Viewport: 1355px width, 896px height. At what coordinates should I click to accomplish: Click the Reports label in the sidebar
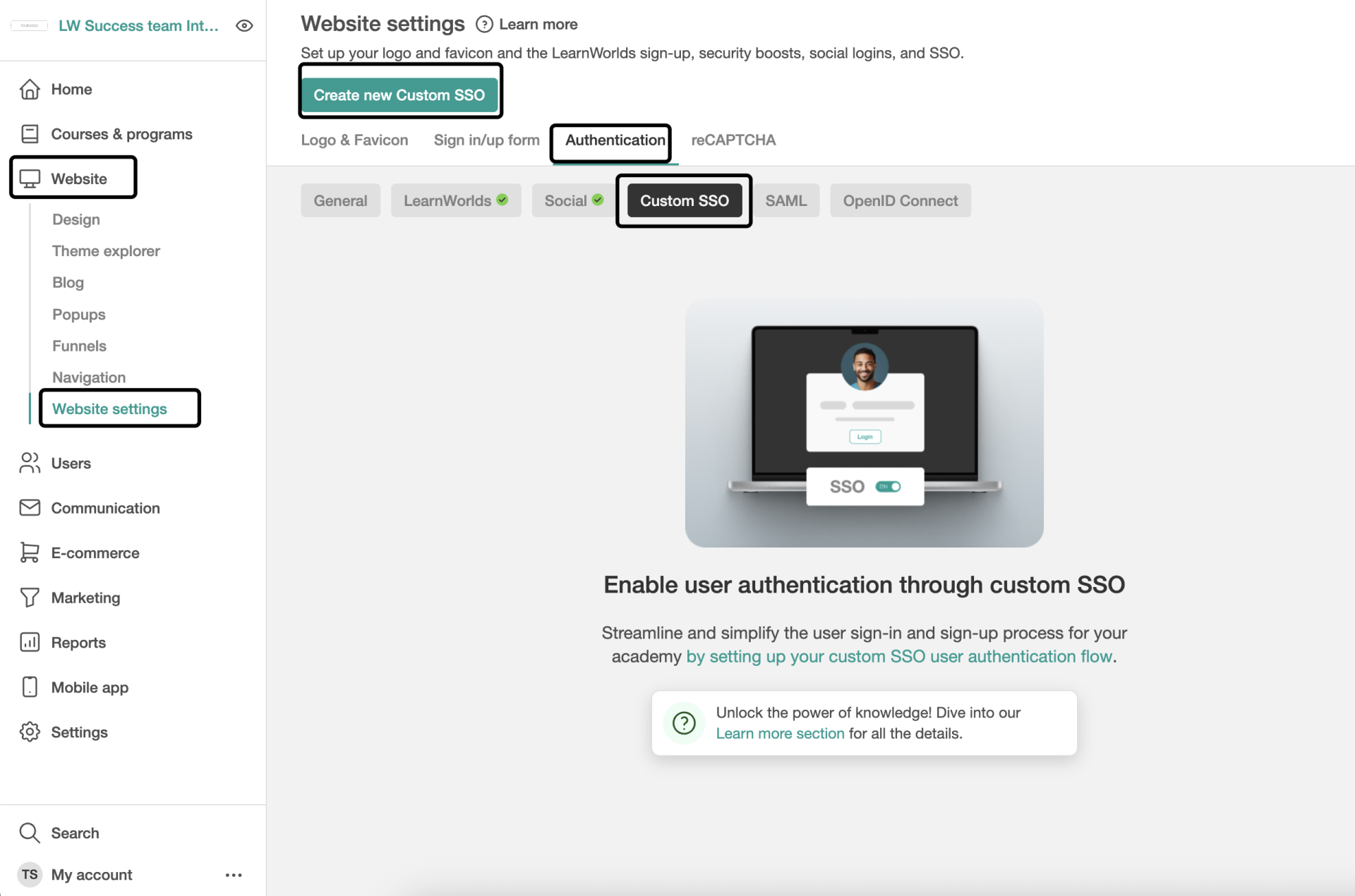(x=78, y=643)
